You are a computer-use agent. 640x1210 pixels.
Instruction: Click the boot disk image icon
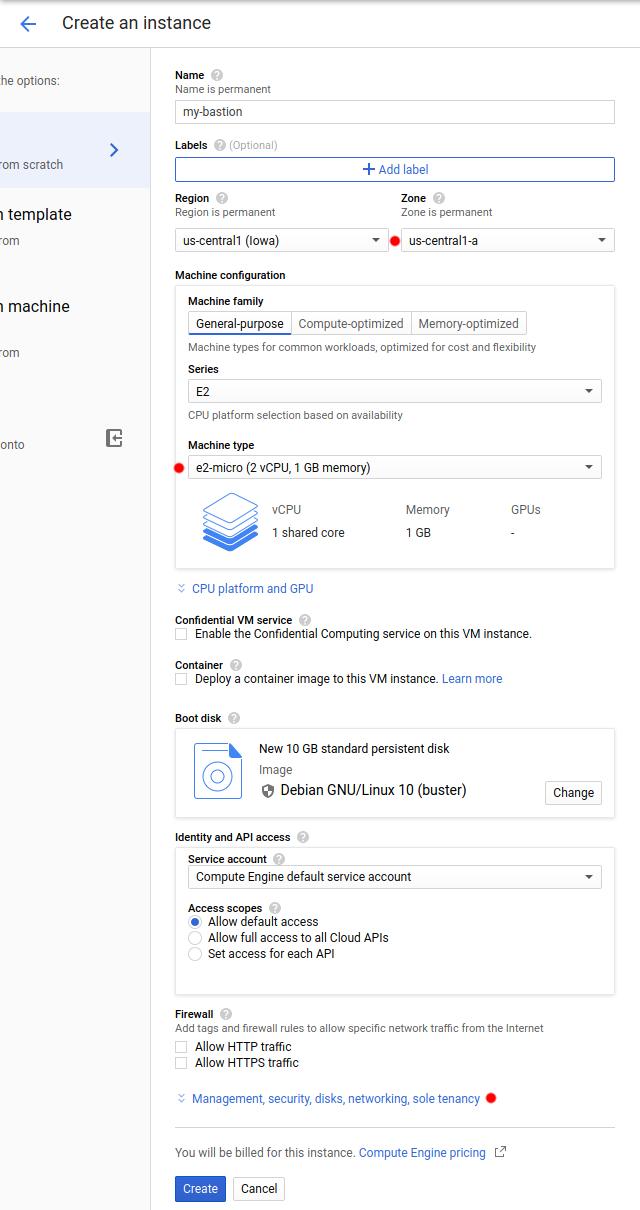tap(218, 771)
